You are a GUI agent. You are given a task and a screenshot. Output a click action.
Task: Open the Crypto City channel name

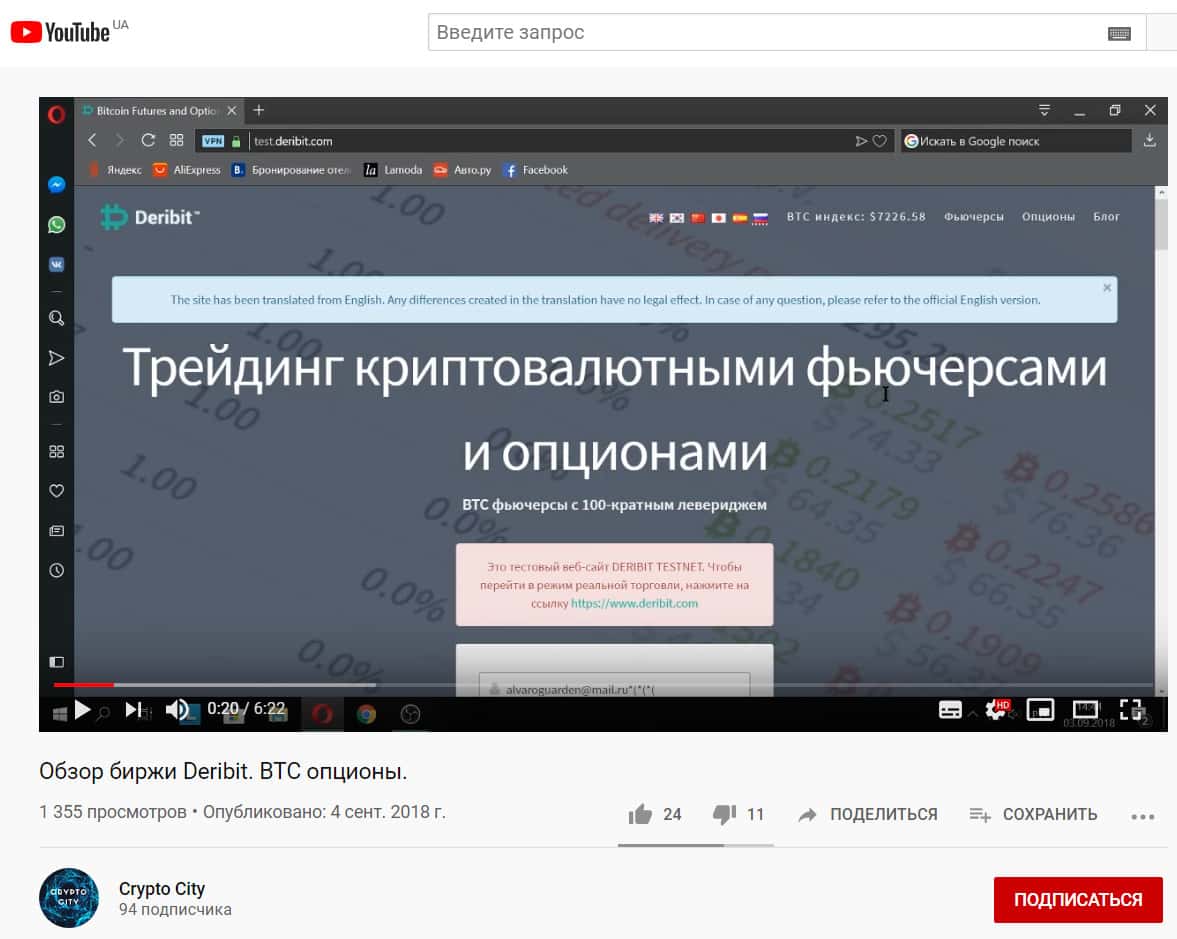[x=162, y=889]
